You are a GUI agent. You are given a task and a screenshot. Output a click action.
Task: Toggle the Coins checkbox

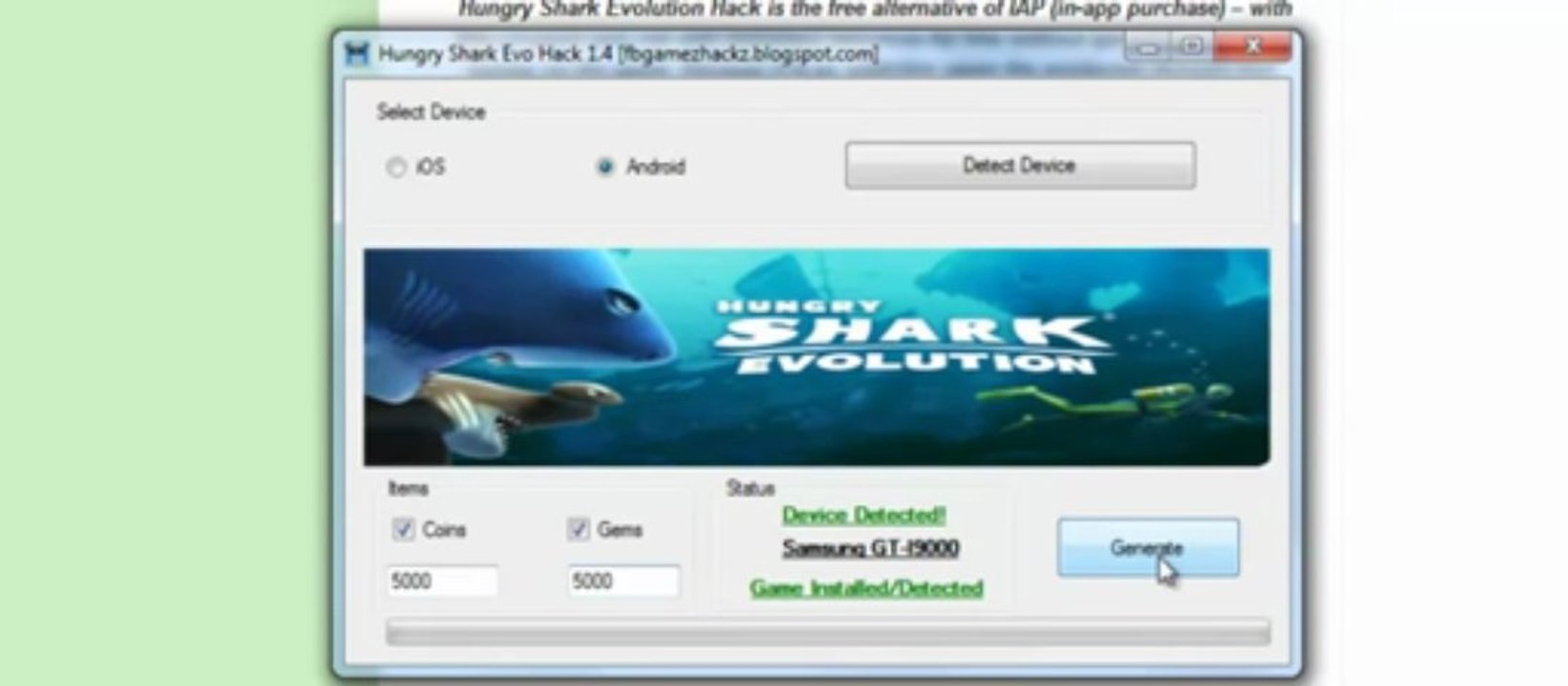pos(403,530)
